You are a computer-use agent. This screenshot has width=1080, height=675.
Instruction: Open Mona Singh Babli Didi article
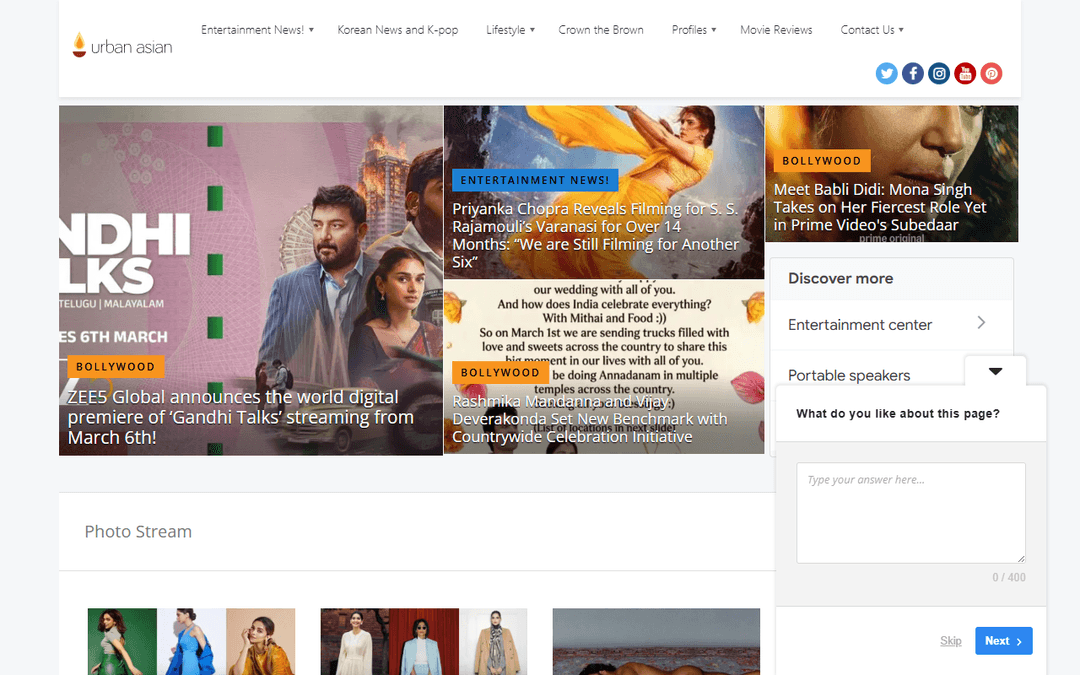pos(880,207)
